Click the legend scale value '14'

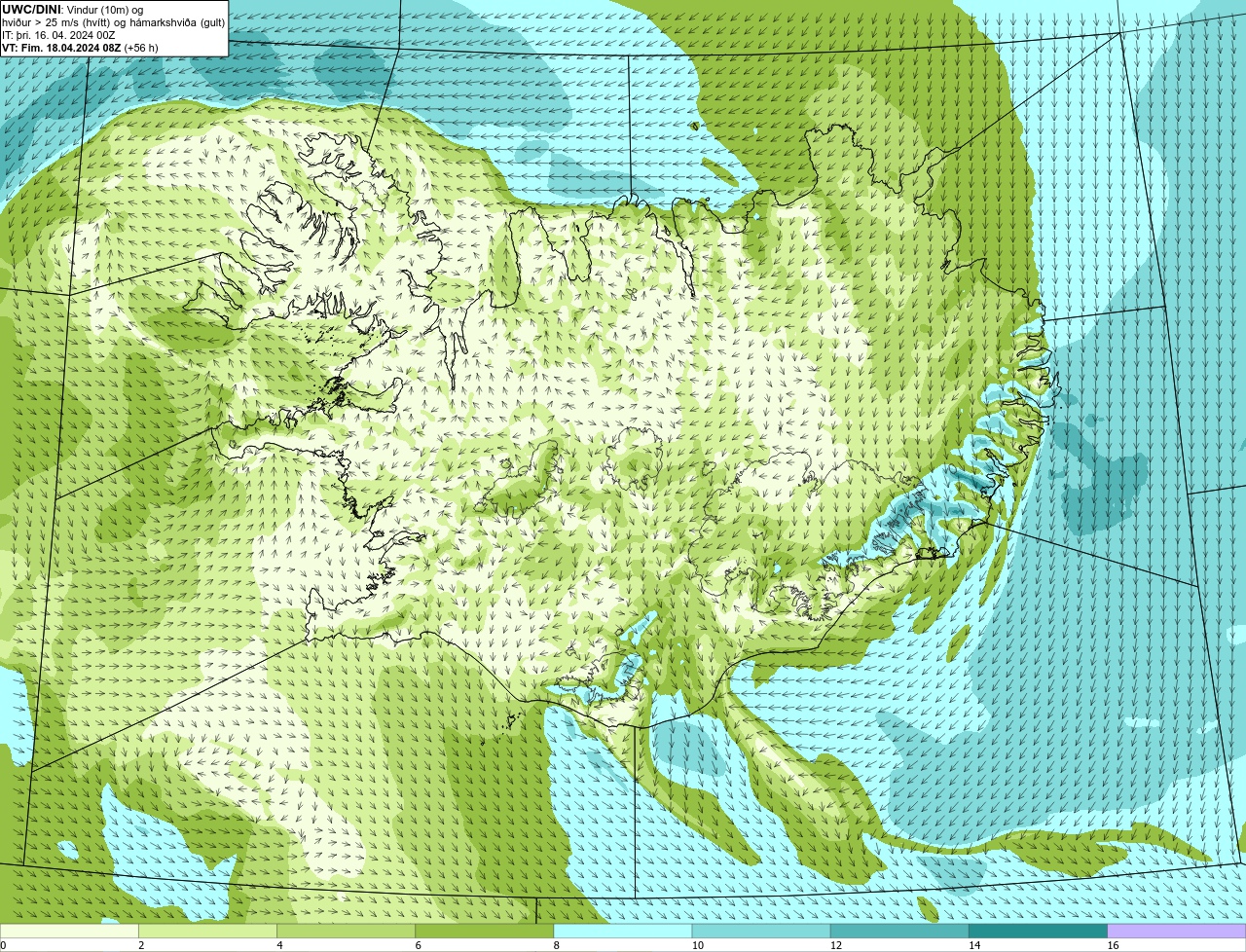(x=974, y=945)
